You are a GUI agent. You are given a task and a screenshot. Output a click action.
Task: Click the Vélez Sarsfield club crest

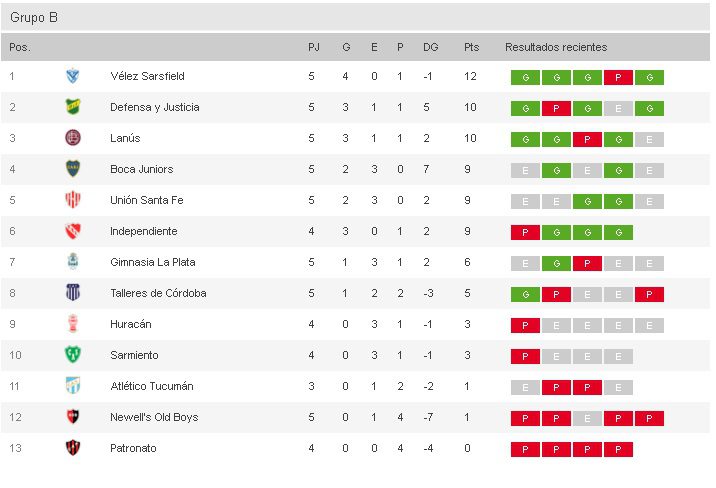(x=72, y=76)
